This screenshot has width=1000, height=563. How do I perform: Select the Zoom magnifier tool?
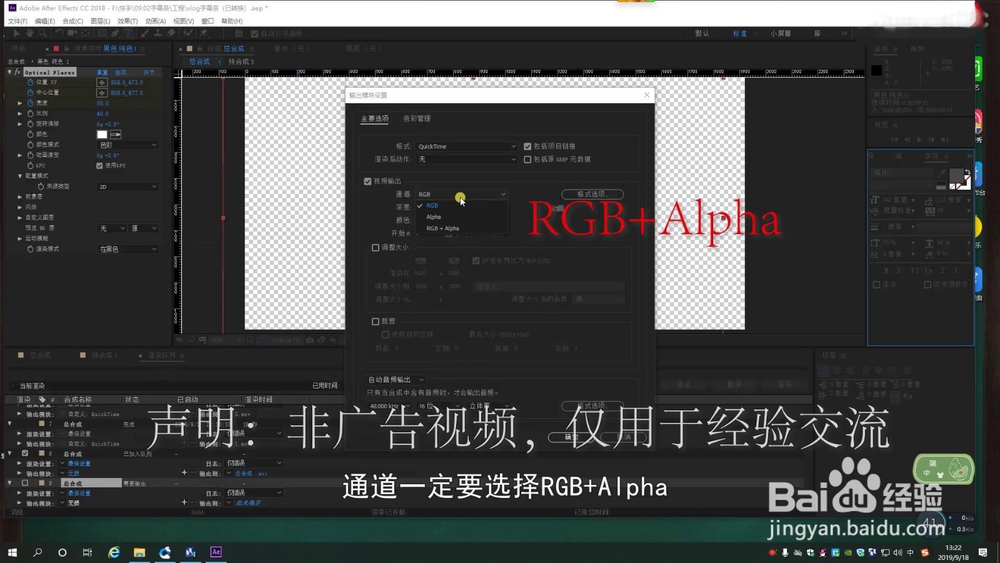(43, 33)
